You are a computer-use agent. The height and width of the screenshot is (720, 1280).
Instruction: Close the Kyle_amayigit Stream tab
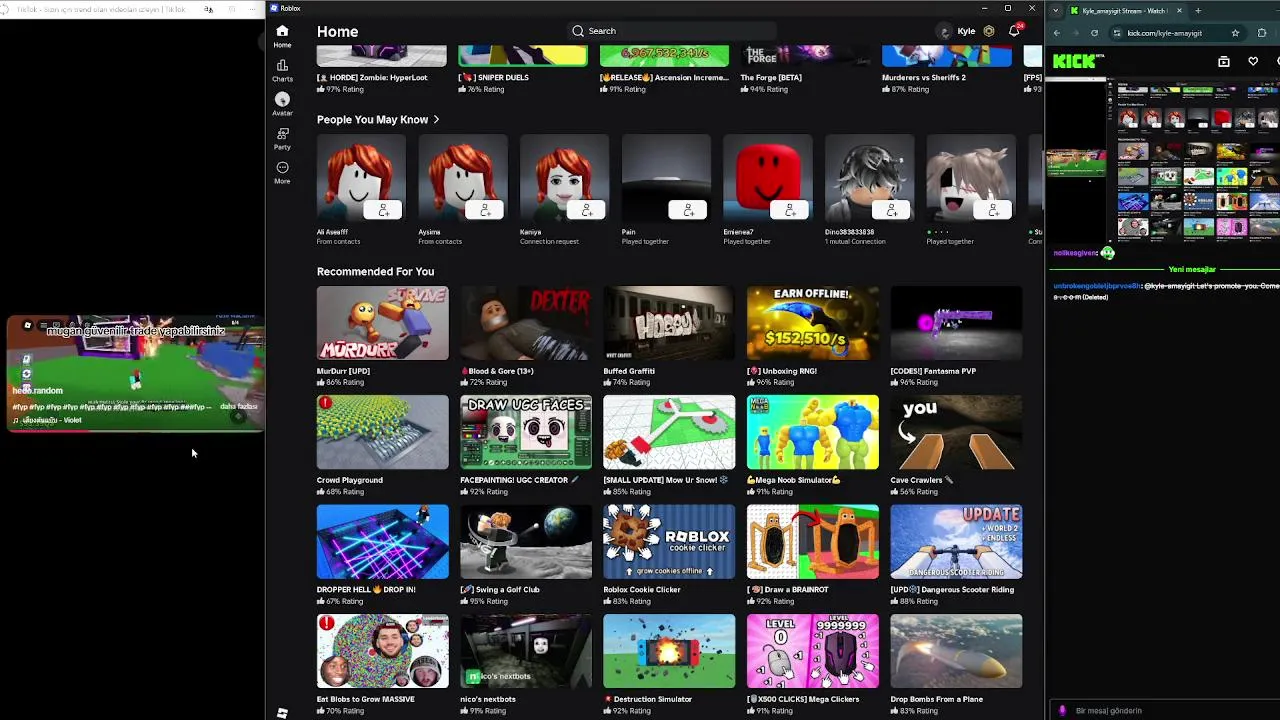tap(1179, 11)
